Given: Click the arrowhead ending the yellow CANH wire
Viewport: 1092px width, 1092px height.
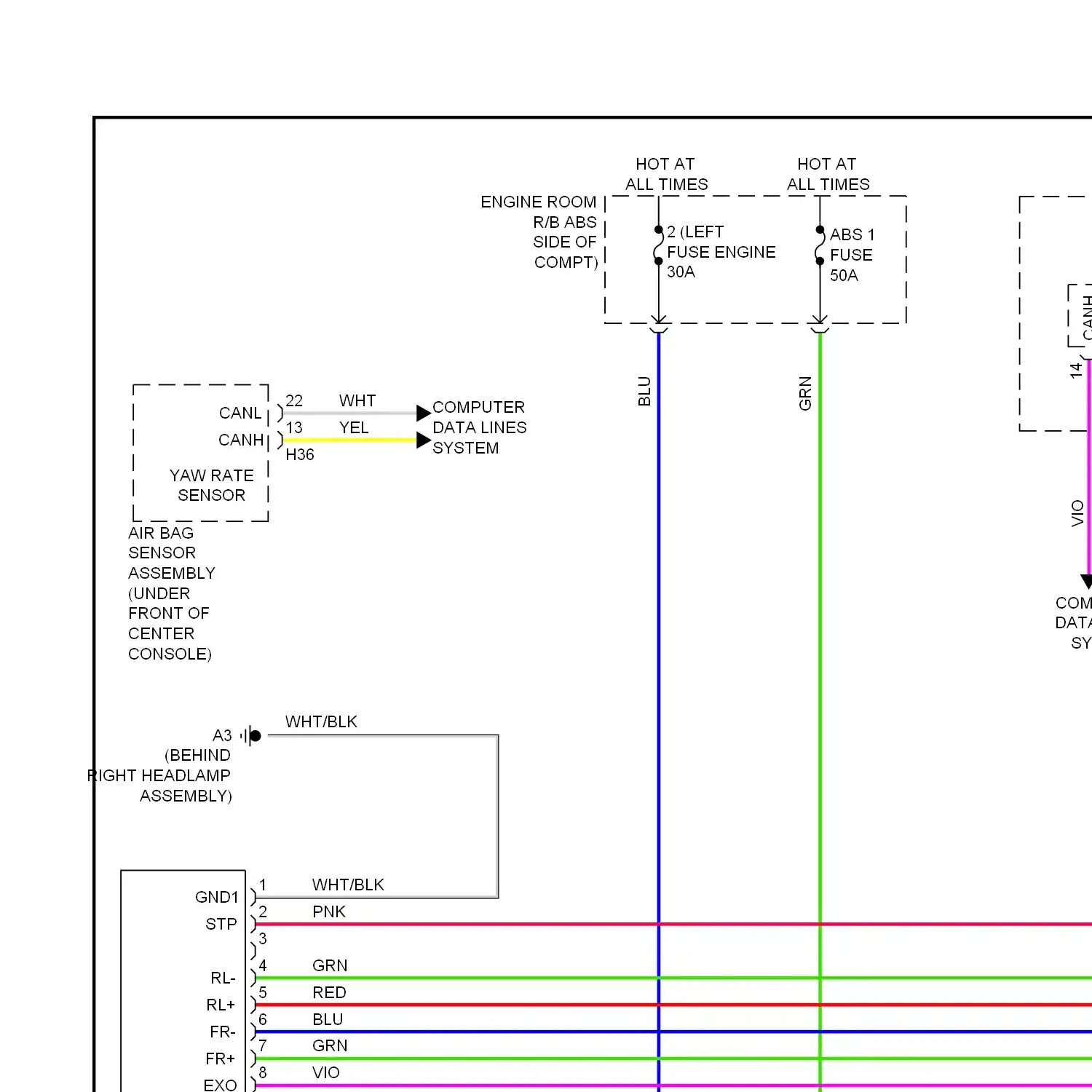Looking at the screenshot, I should [x=424, y=440].
